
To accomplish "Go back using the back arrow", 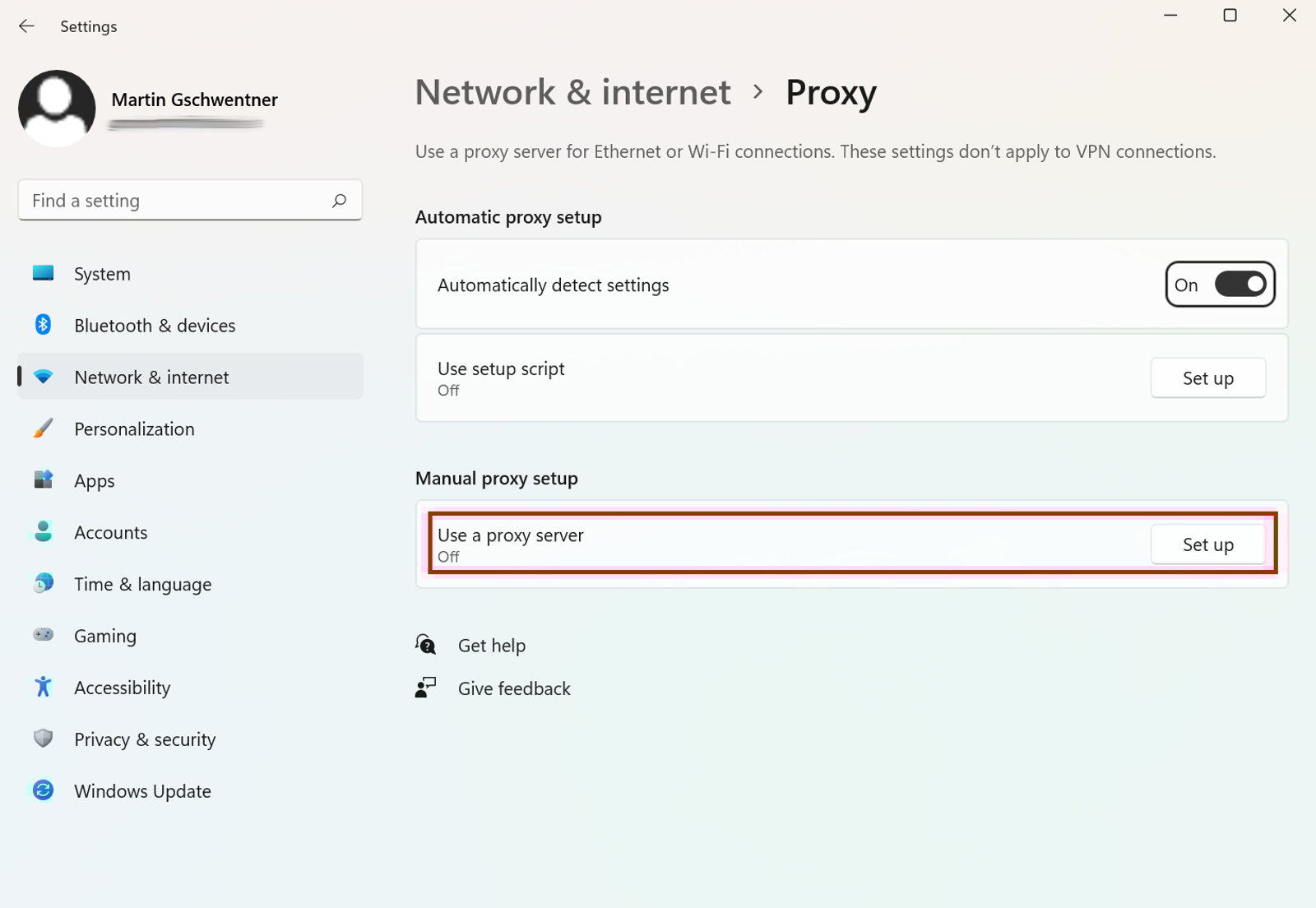I will (x=26, y=26).
